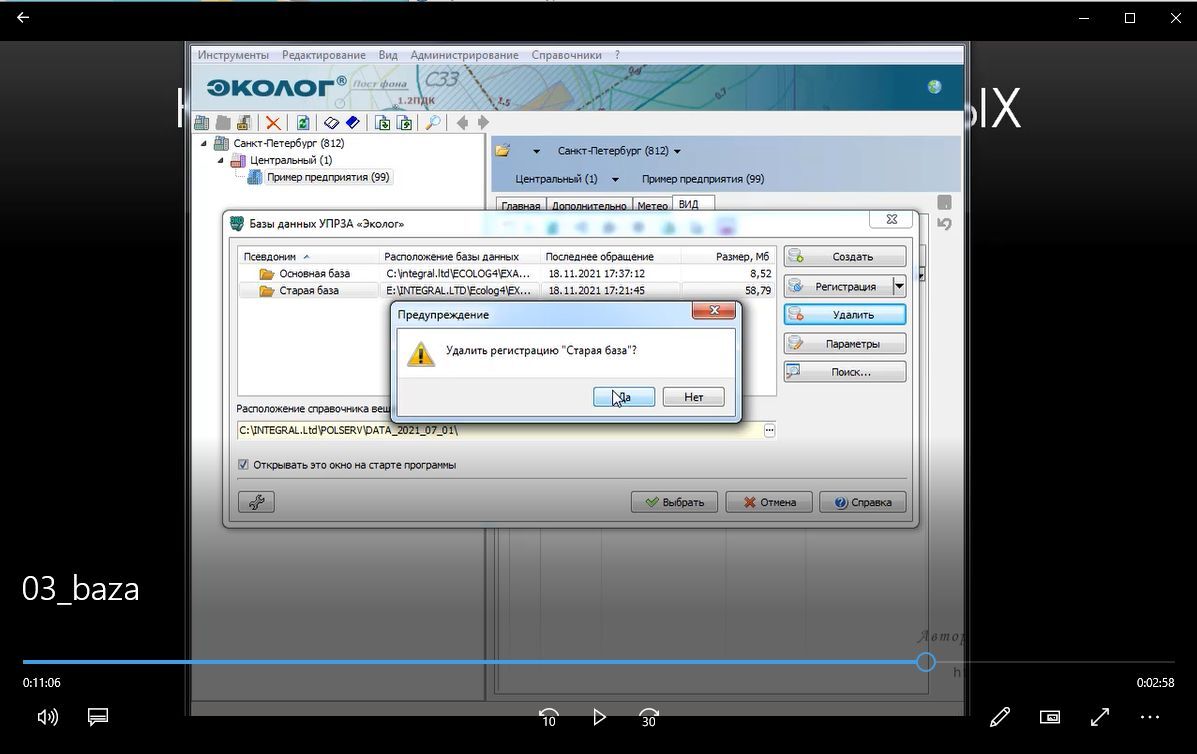
Task: Collapse the Санкт-Петербург (812) tree node
Action: 204,144
